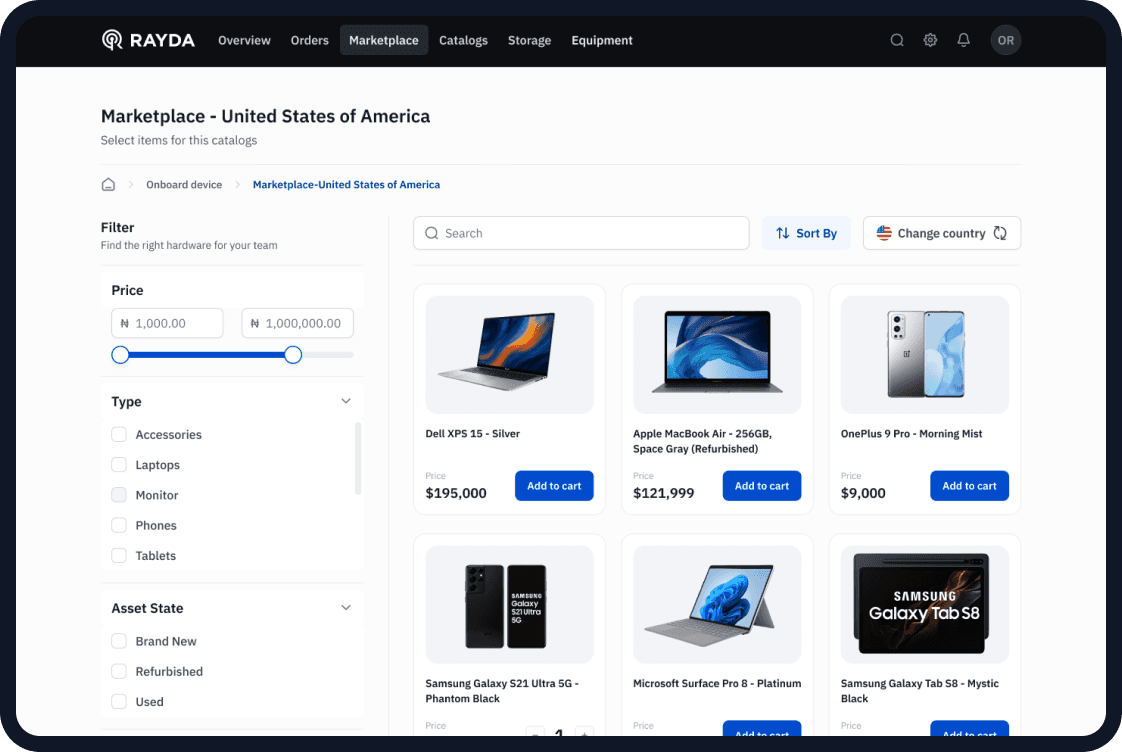Go to the Storage tab
Viewport: 1122px width, 752px height.
pyautogui.click(x=530, y=40)
